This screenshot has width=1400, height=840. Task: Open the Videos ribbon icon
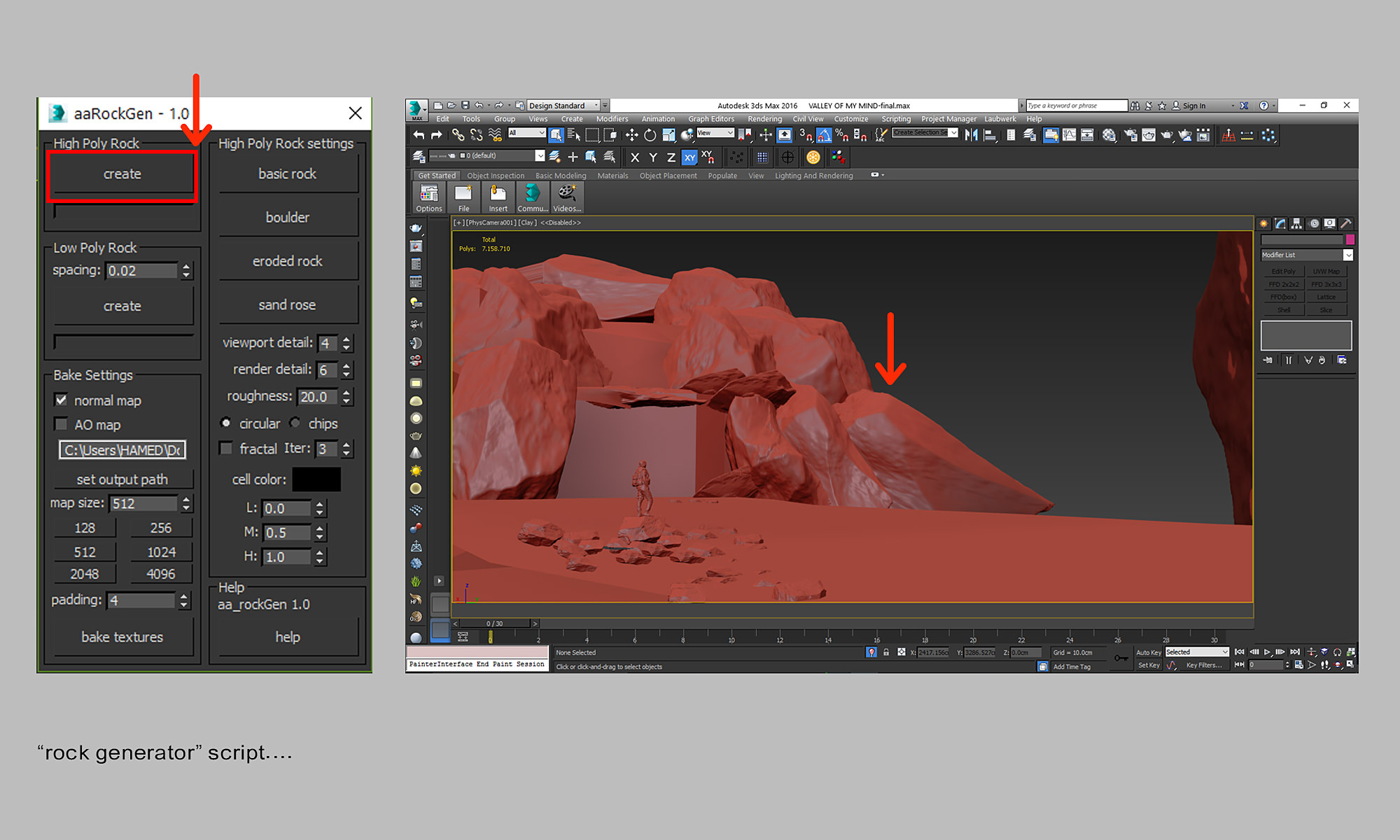566,197
